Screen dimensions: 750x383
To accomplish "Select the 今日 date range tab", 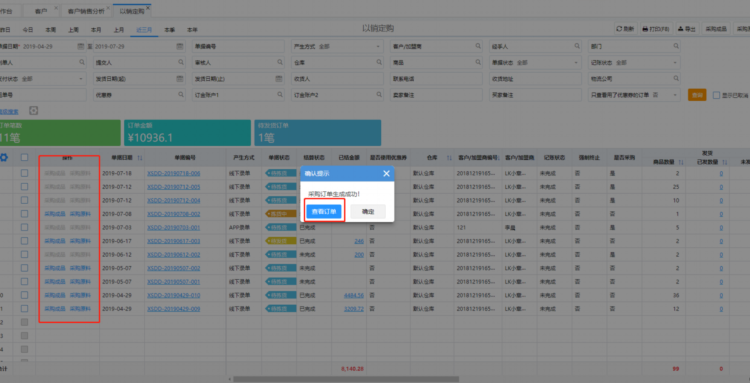I will (28, 30).
